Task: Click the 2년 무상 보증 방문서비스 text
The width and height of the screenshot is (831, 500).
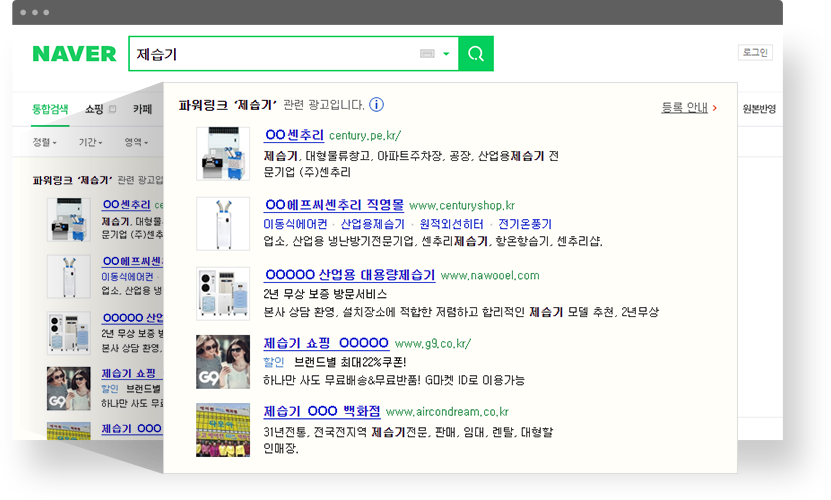Action: (325, 294)
